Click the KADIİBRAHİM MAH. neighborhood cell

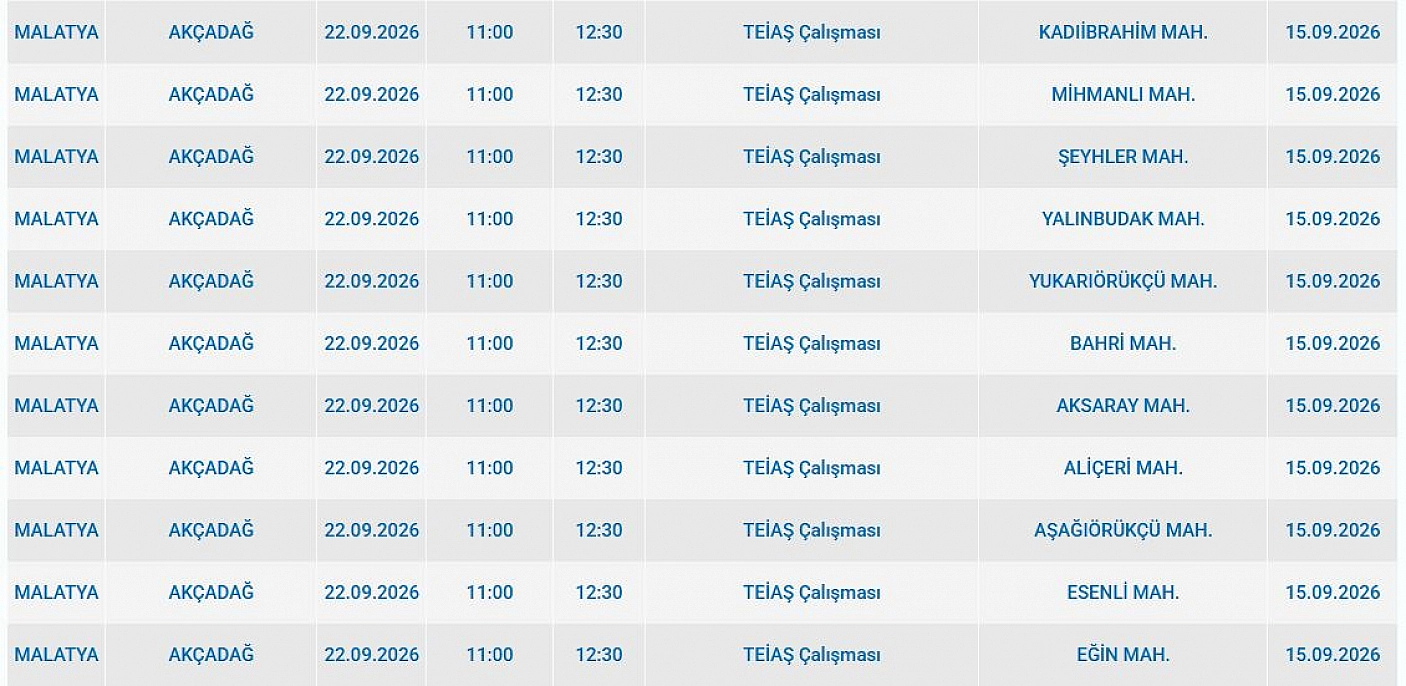(x=1123, y=32)
